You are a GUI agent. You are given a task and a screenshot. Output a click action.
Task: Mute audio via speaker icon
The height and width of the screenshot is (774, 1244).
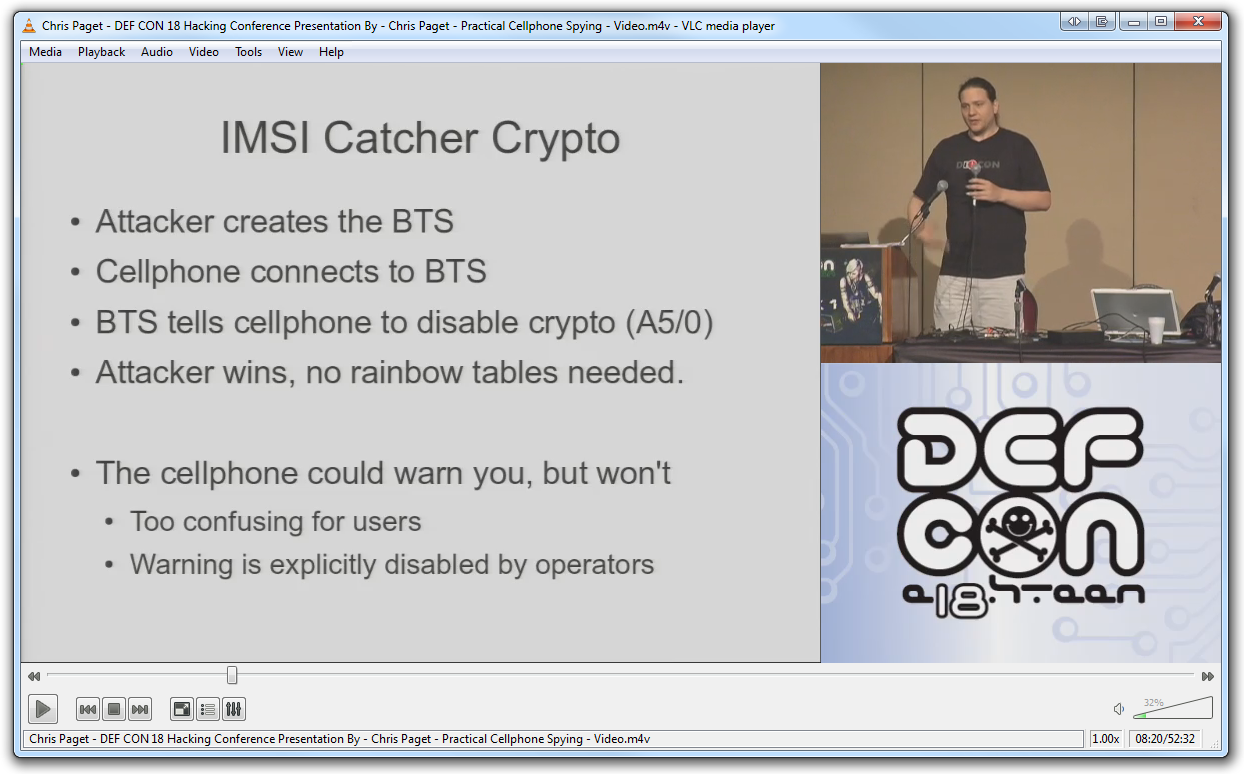pos(1119,710)
